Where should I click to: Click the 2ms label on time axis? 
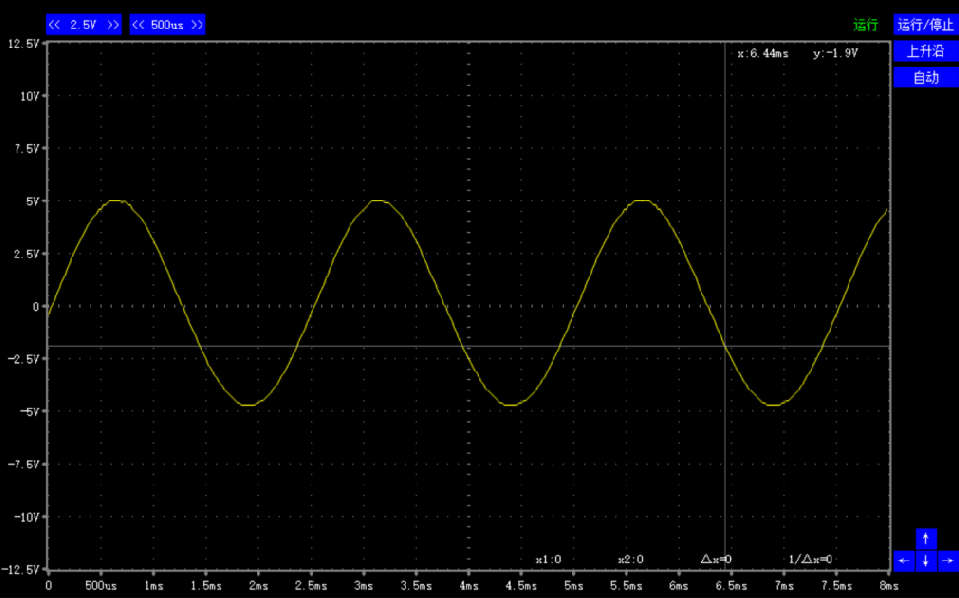[259, 586]
